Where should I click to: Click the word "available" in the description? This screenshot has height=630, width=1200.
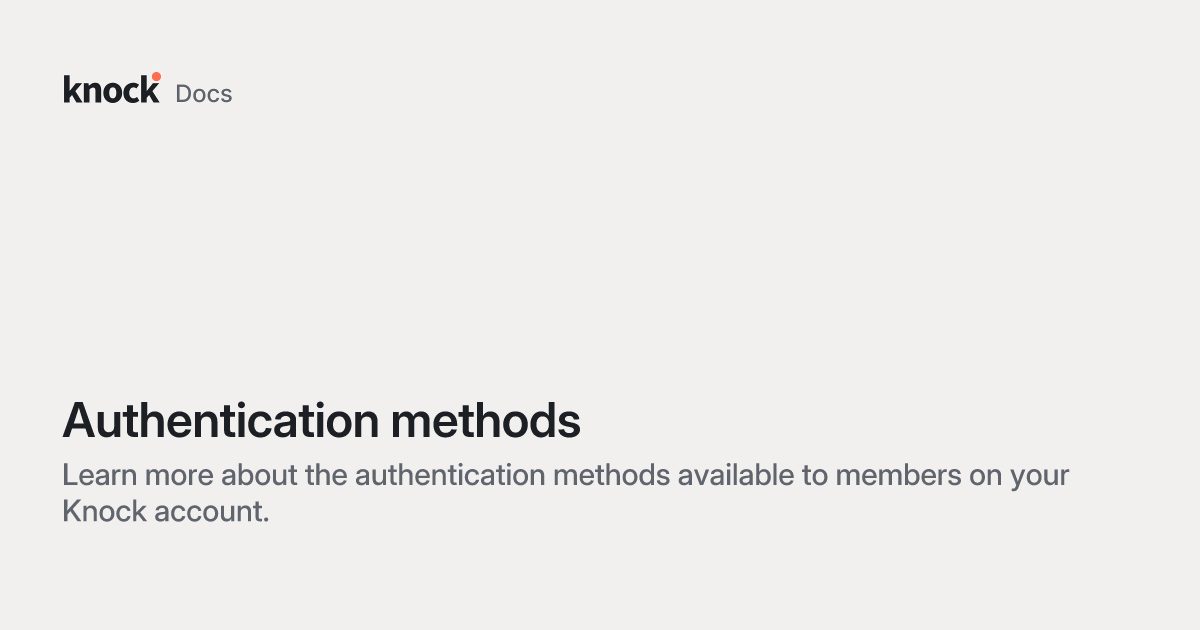pyautogui.click(x=736, y=475)
